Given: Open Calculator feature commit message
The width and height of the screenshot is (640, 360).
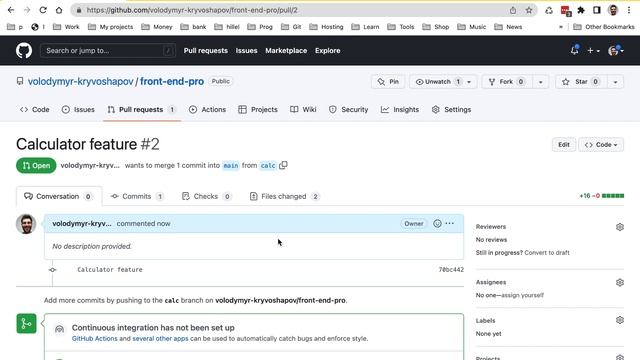Looking at the screenshot, I should pos(110,269).
